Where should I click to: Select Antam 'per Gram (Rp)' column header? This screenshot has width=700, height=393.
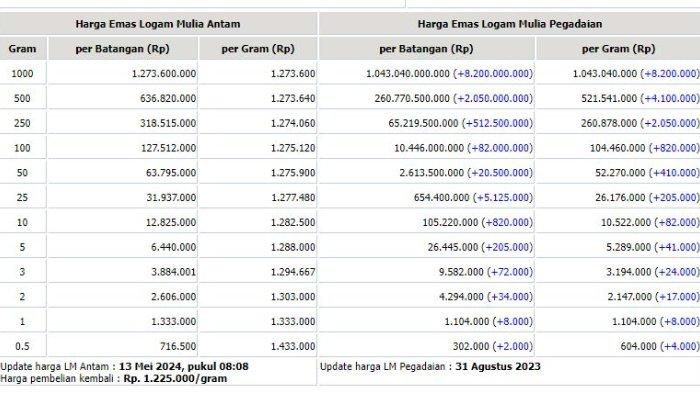click(258, 49)
